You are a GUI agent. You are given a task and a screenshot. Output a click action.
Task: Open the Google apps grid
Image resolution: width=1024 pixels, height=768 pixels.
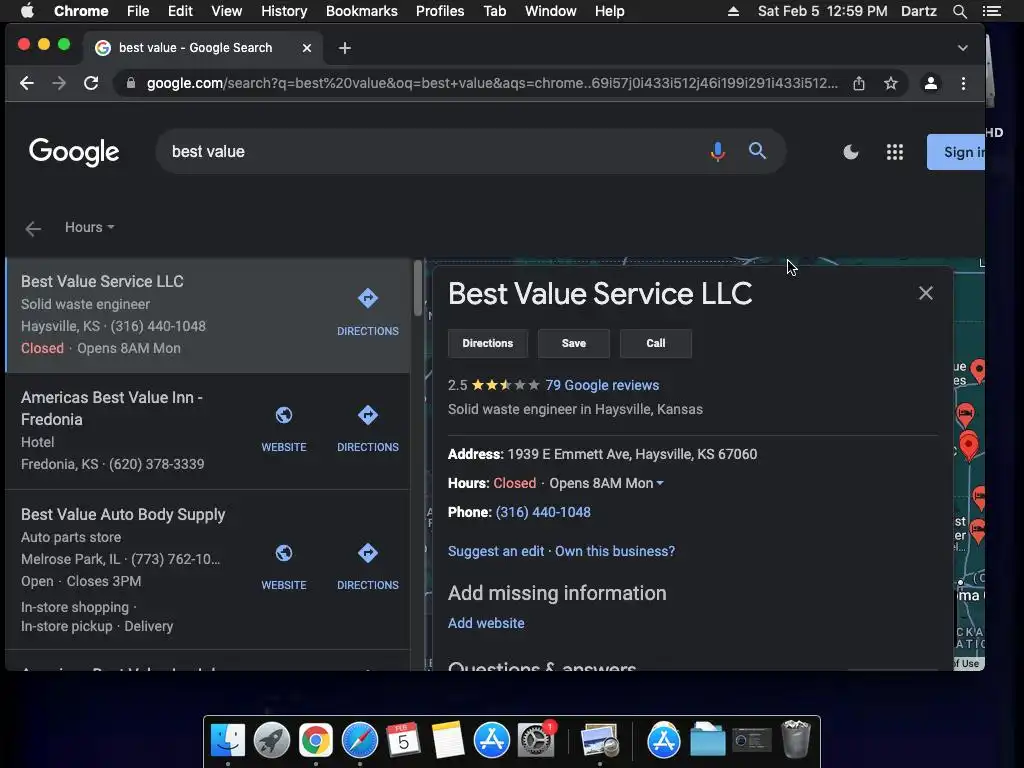tap(895, 152)
